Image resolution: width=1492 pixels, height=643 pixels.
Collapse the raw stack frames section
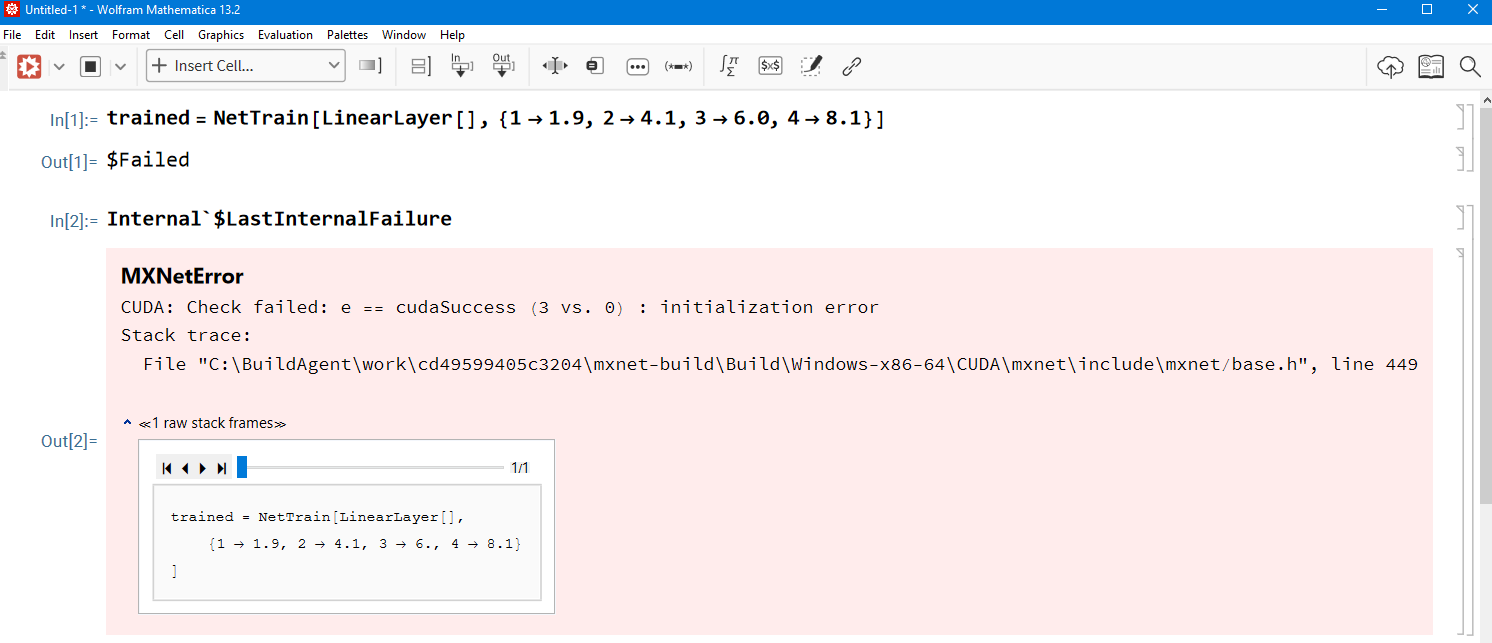point(127,423)
